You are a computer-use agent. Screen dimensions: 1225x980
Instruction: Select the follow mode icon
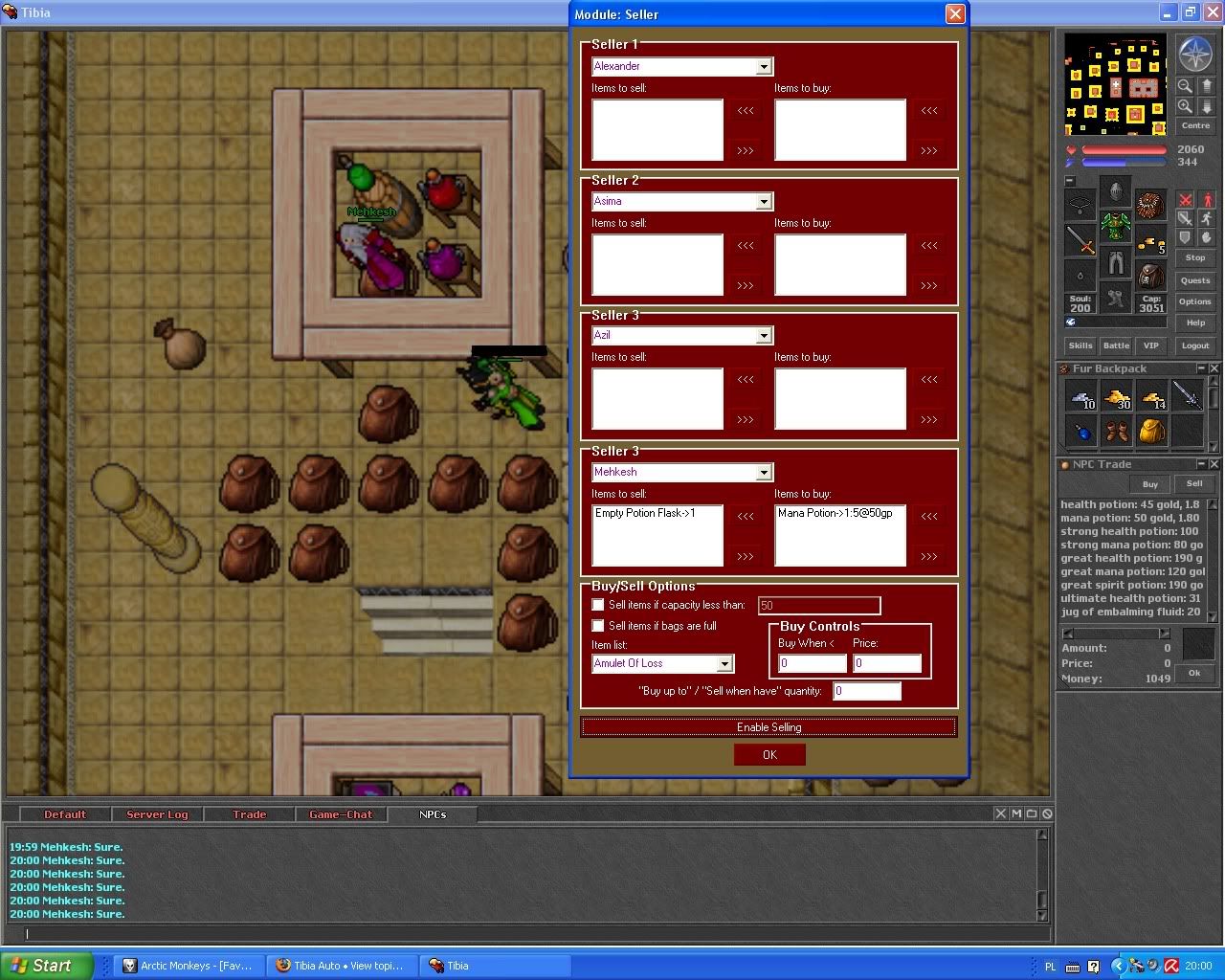[x=1208, y=217]
